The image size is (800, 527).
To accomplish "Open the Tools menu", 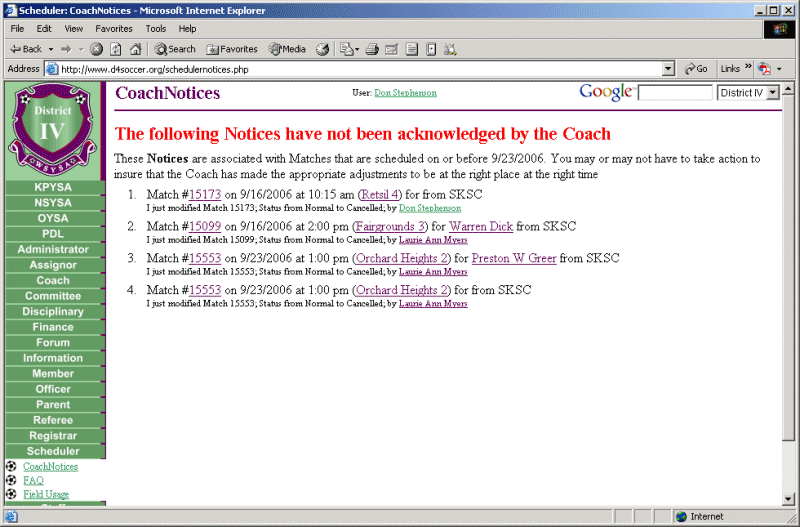I will click(x=156, y=29).
